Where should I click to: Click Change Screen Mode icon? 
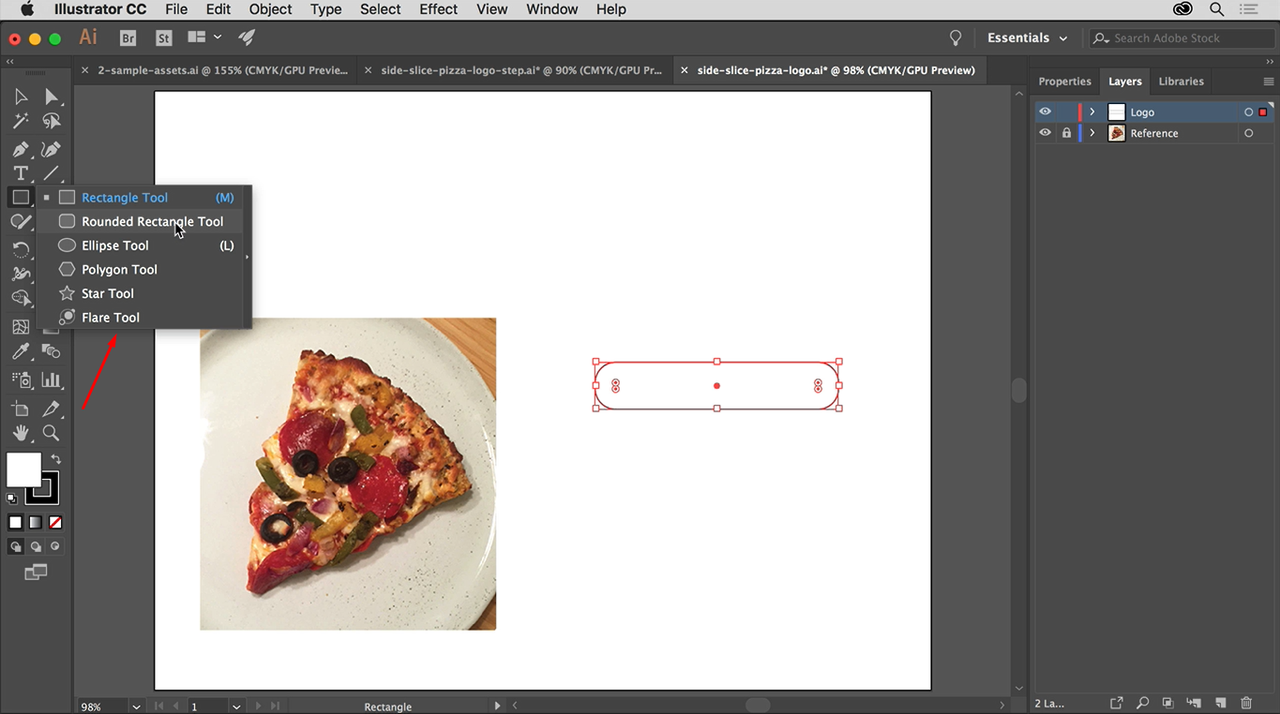point(36,572)
